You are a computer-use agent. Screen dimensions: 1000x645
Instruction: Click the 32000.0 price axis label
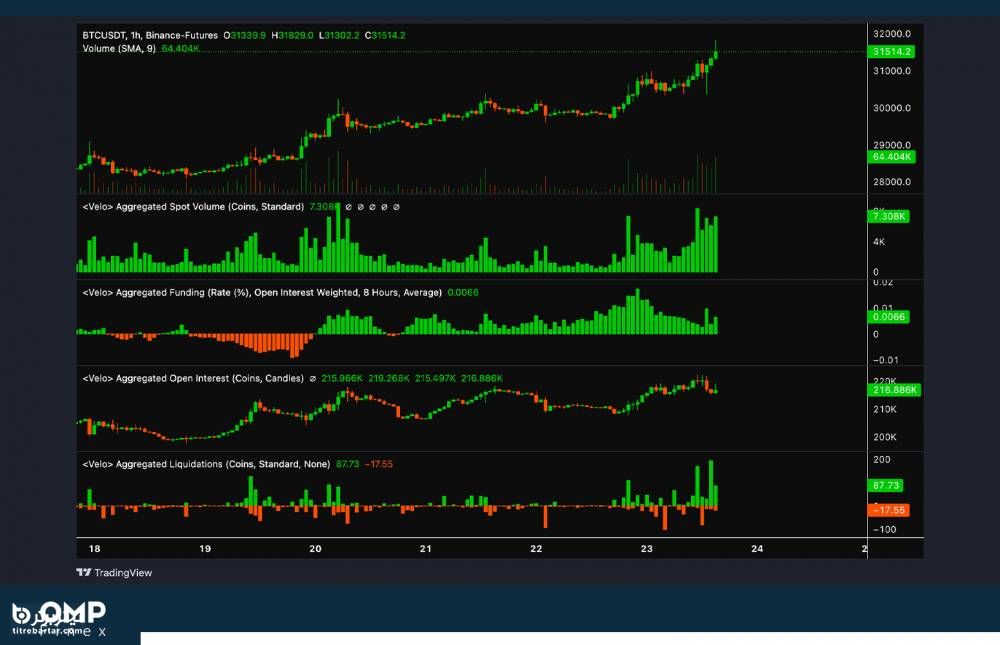point(892,34)
